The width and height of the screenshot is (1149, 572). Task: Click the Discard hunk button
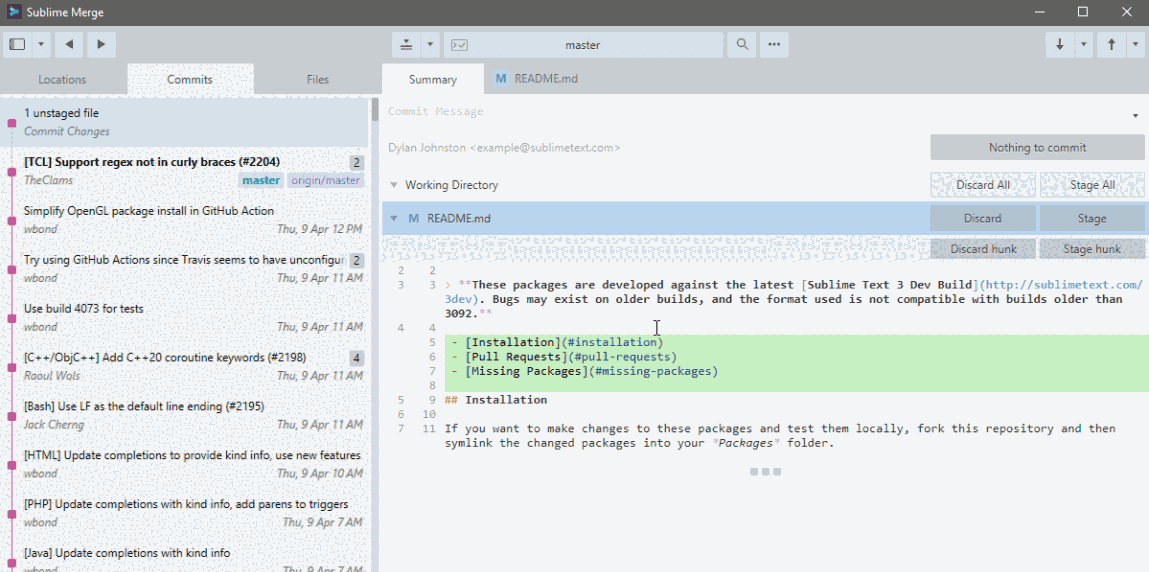point(982,249)
